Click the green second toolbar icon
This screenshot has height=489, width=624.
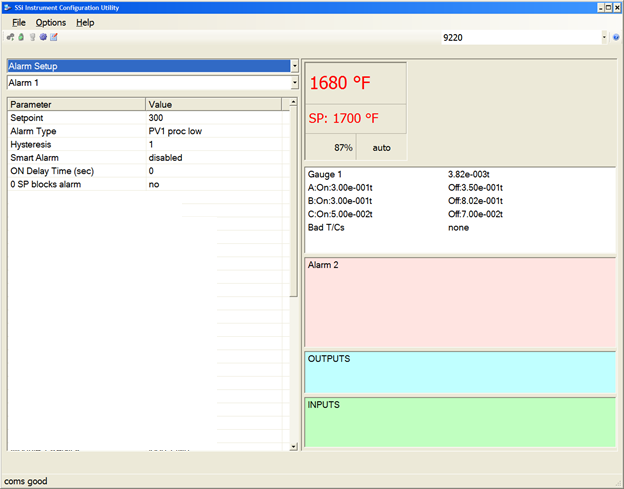(x=21, y=37)
